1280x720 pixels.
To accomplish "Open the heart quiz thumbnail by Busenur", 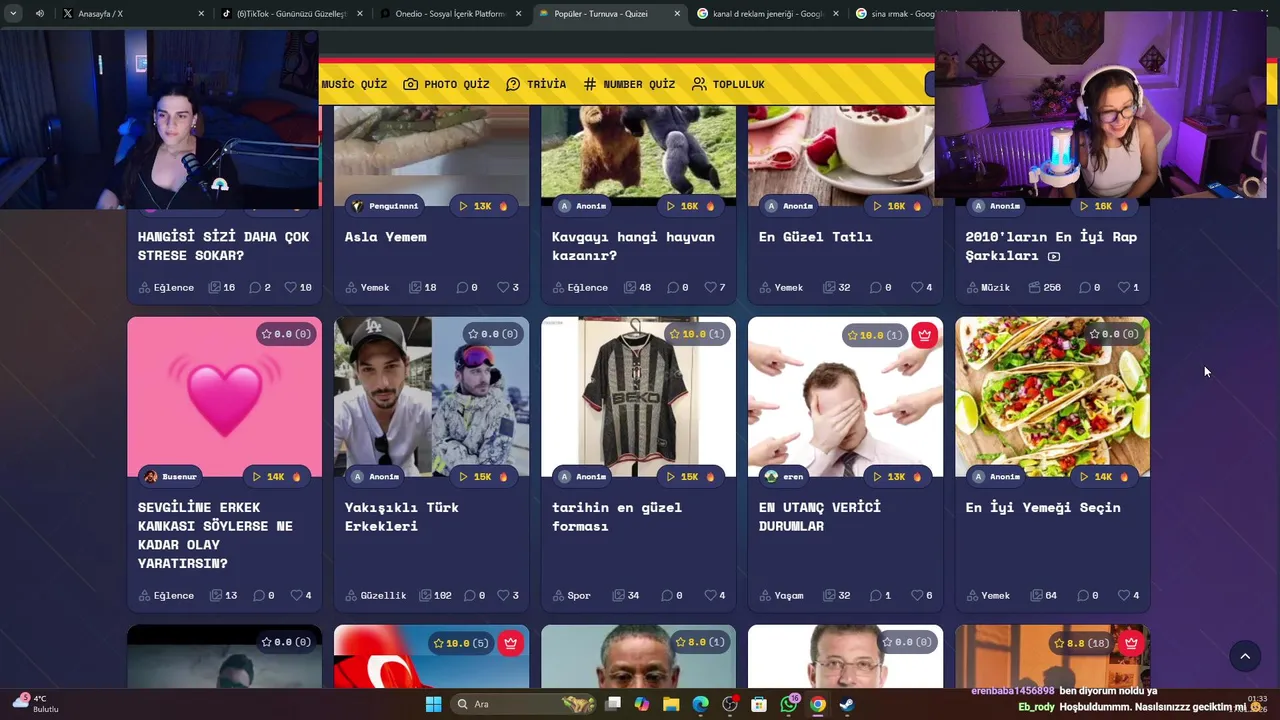I will tap(224, 396).
